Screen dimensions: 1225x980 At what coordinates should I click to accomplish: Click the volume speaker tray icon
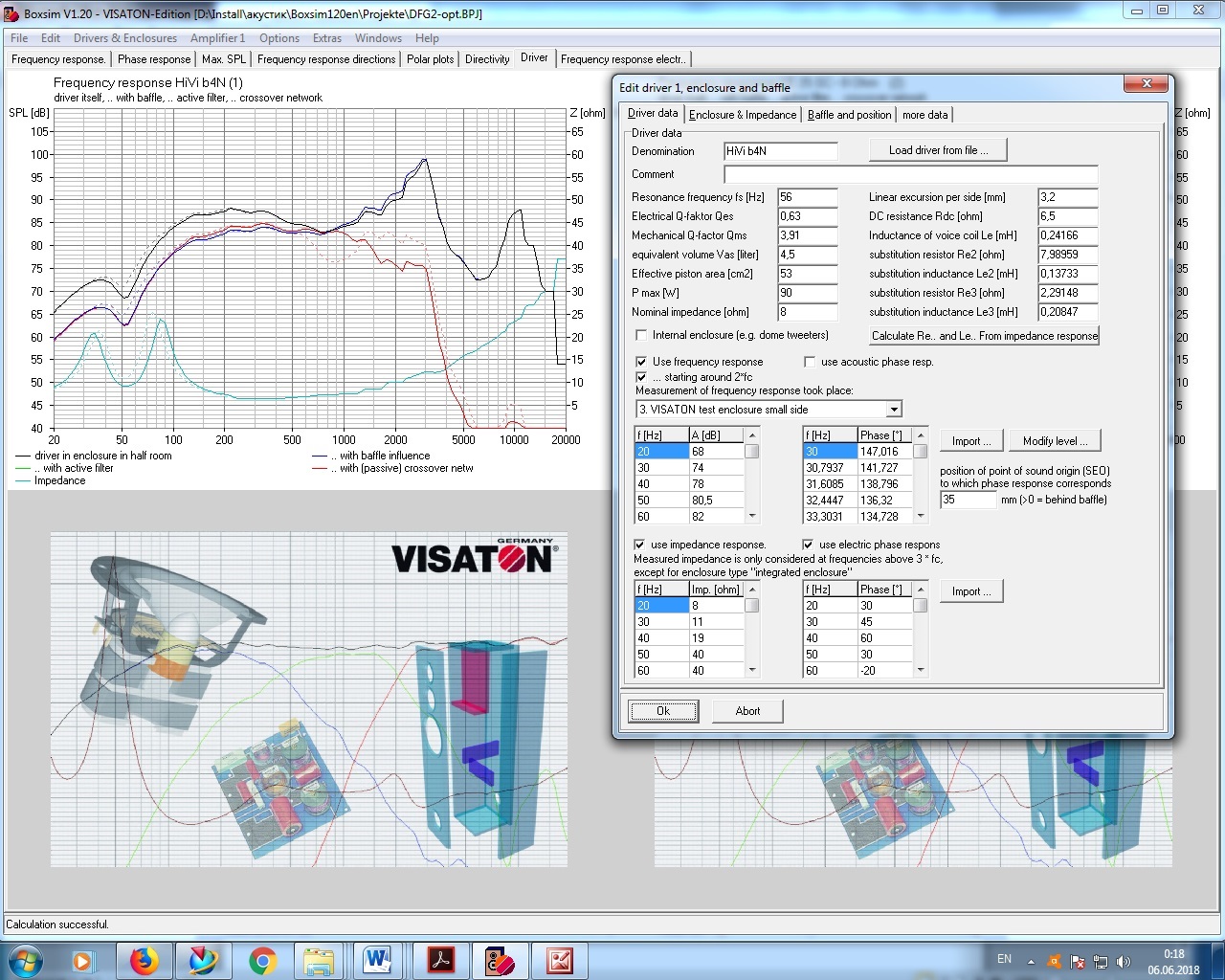click(1123, 961)
